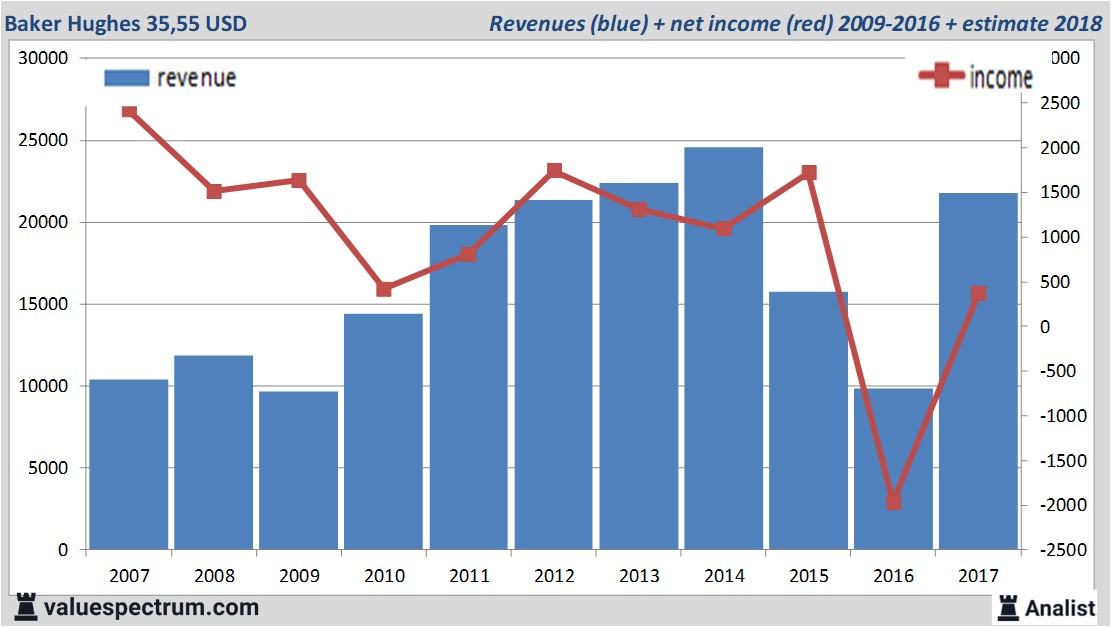The width and height of the screenshot is (1111, 627).
Task: Select the 2016 revenue bar
Action: click(x=894, y=470)
